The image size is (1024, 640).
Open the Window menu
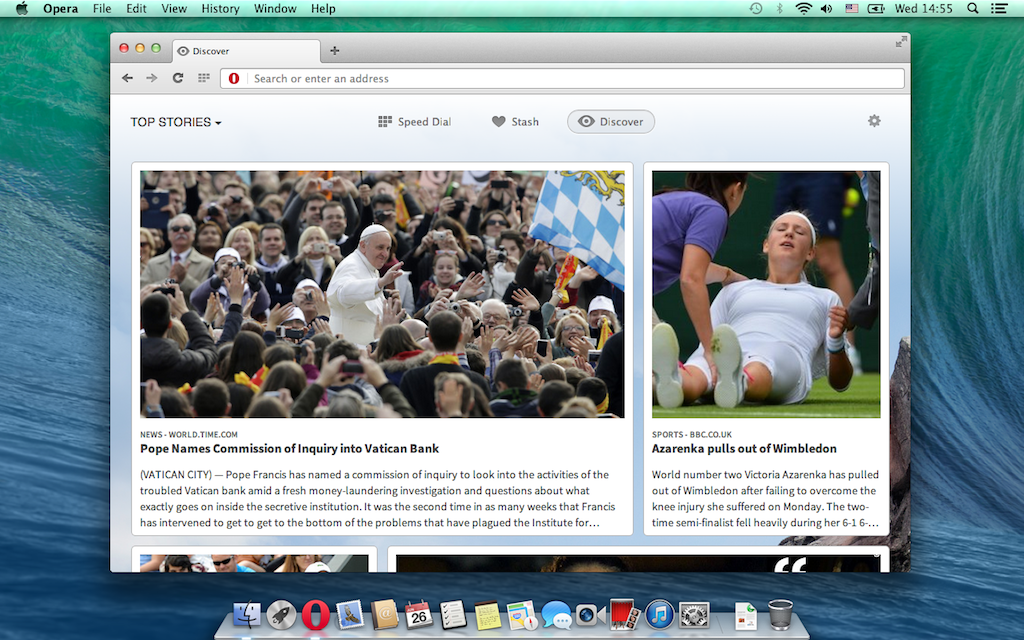275,9
